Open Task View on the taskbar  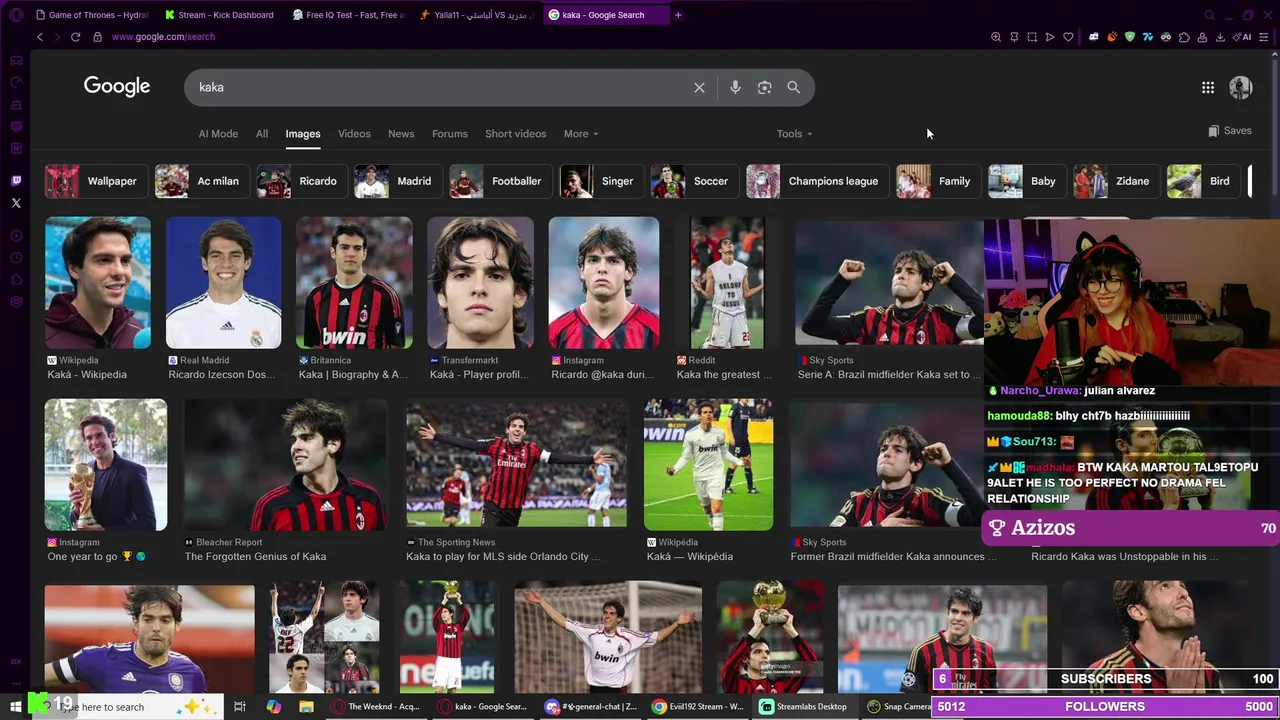(240, 706)
